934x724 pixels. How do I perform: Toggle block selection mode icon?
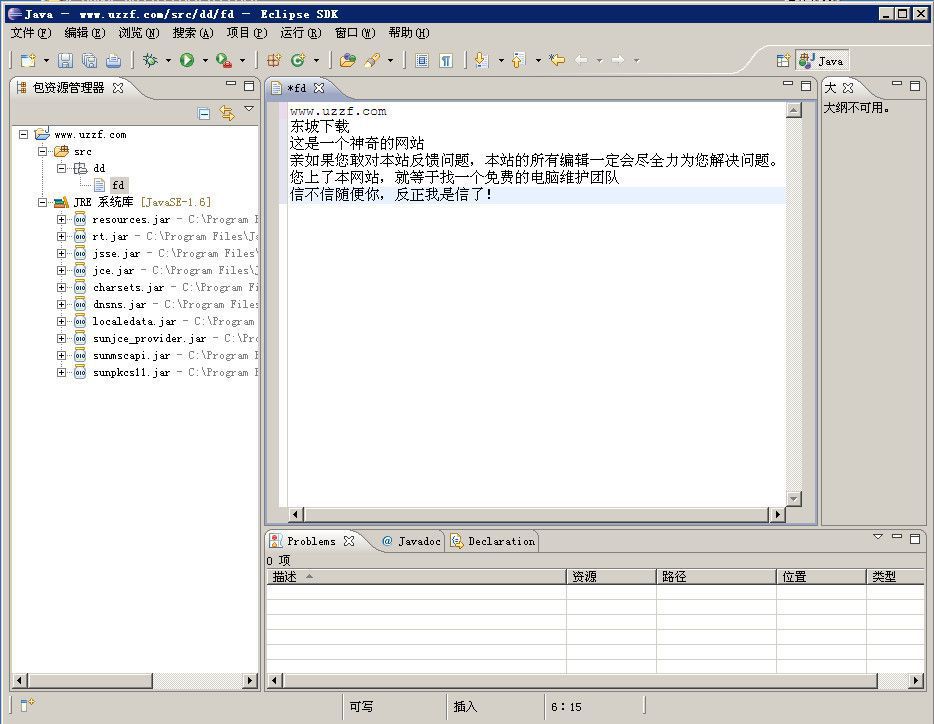tap(422, 60)
